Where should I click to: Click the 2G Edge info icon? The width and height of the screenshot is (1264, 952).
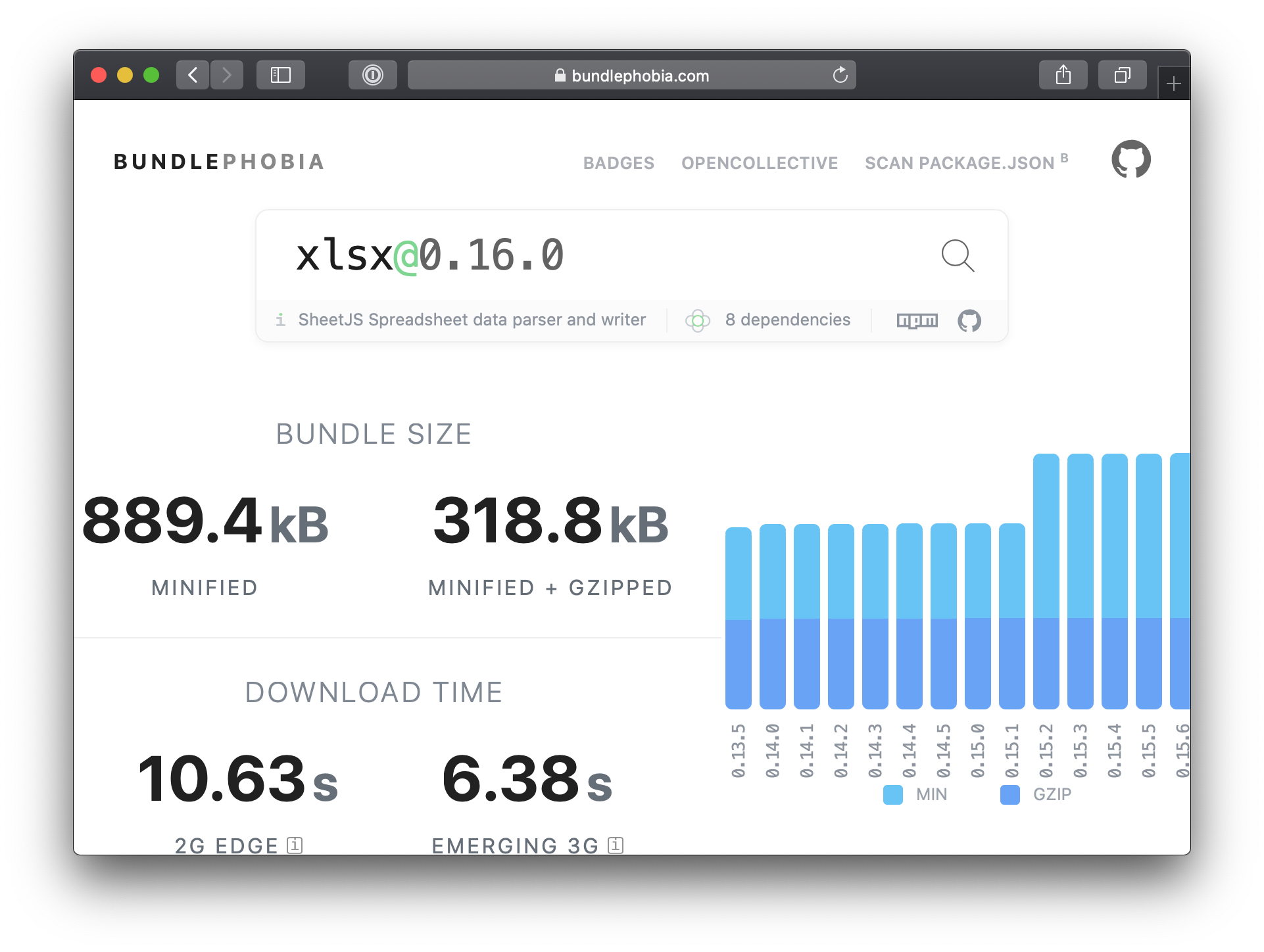(x=295, y=845)
